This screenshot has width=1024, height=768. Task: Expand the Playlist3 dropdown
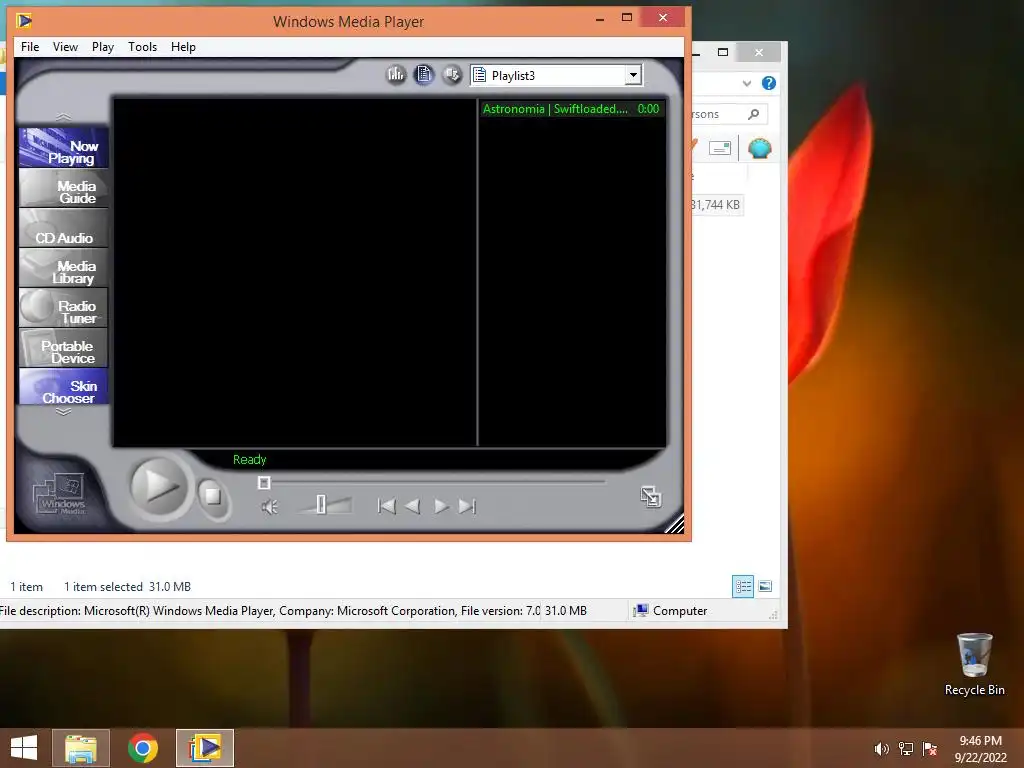(x=633, y=75)
